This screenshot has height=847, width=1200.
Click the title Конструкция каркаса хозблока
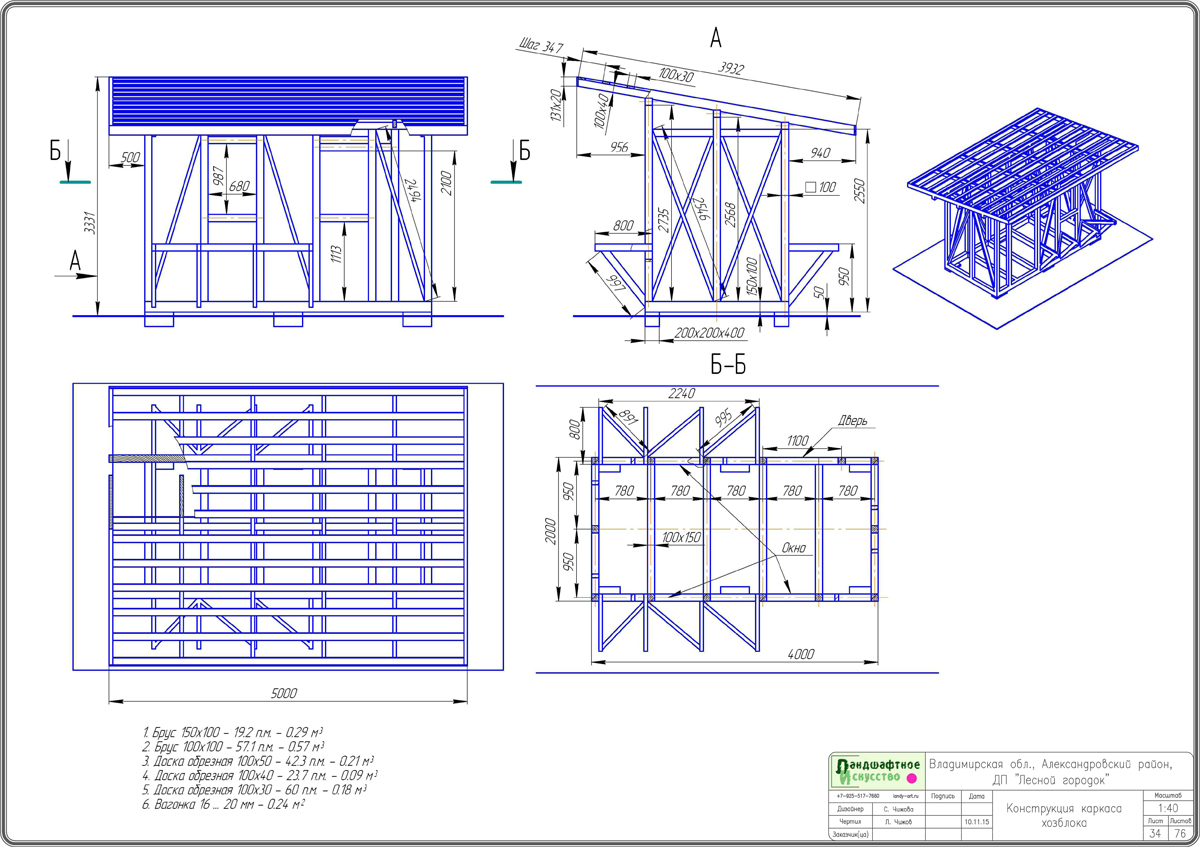(x=1064, y=815)
